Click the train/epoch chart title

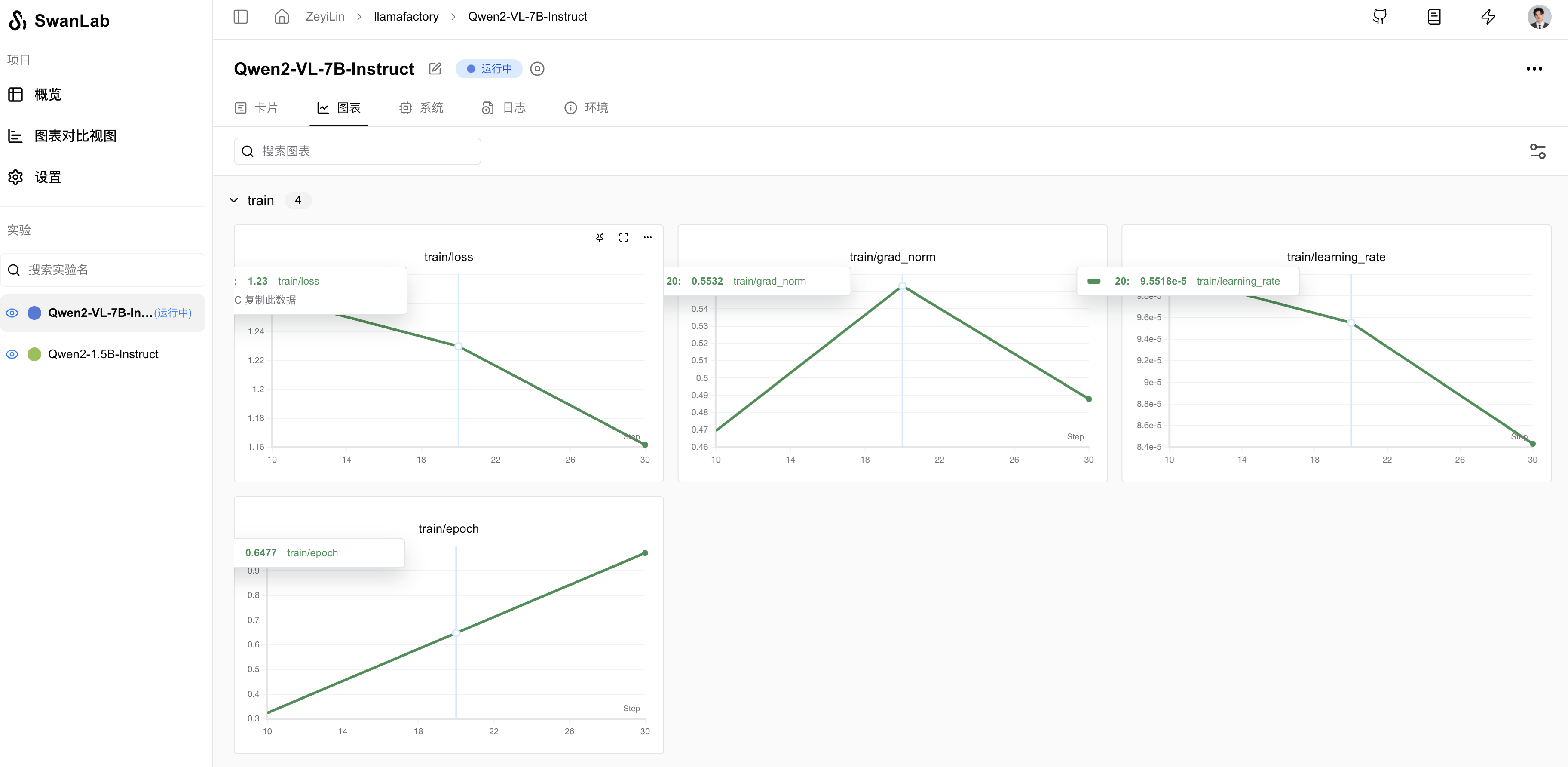pyautogui.click(x=449, y=528)
